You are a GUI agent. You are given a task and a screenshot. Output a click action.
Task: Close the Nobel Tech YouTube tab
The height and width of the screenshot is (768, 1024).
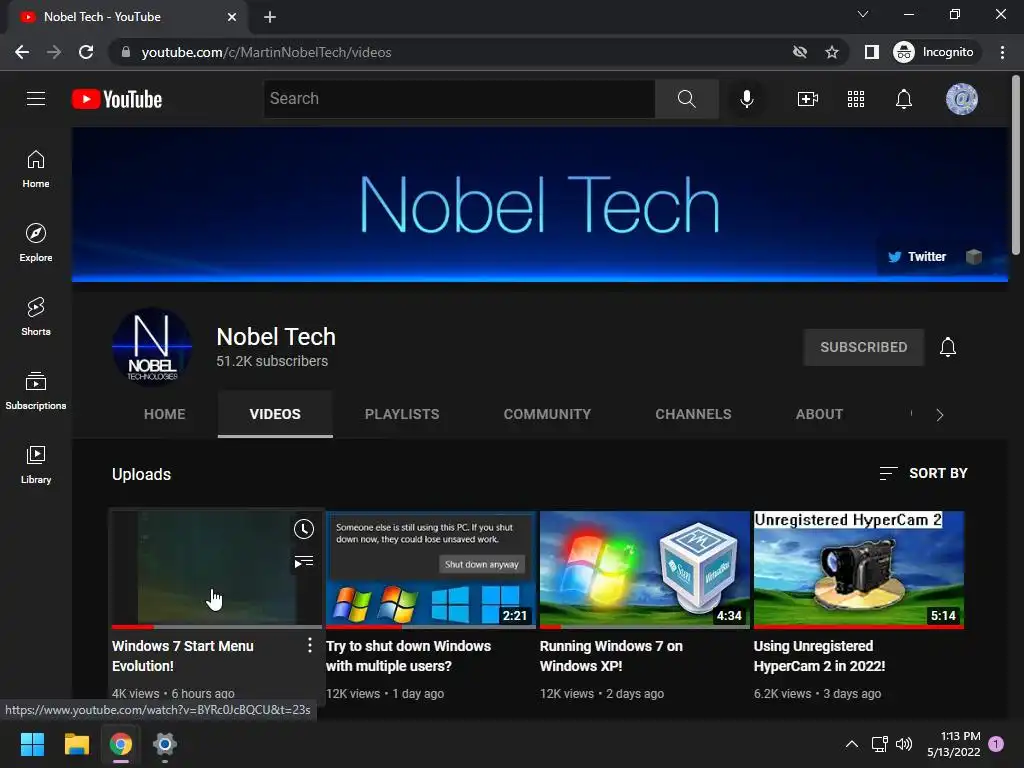click(x=231, y=17)
